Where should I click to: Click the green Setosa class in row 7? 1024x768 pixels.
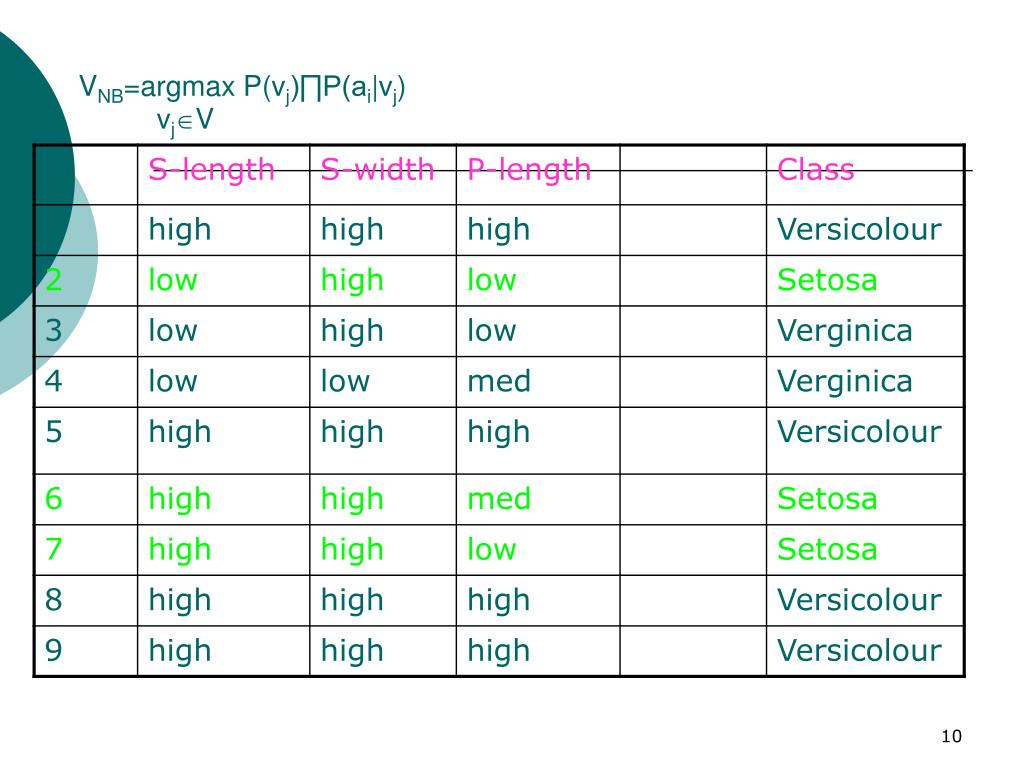coord(827,549)
